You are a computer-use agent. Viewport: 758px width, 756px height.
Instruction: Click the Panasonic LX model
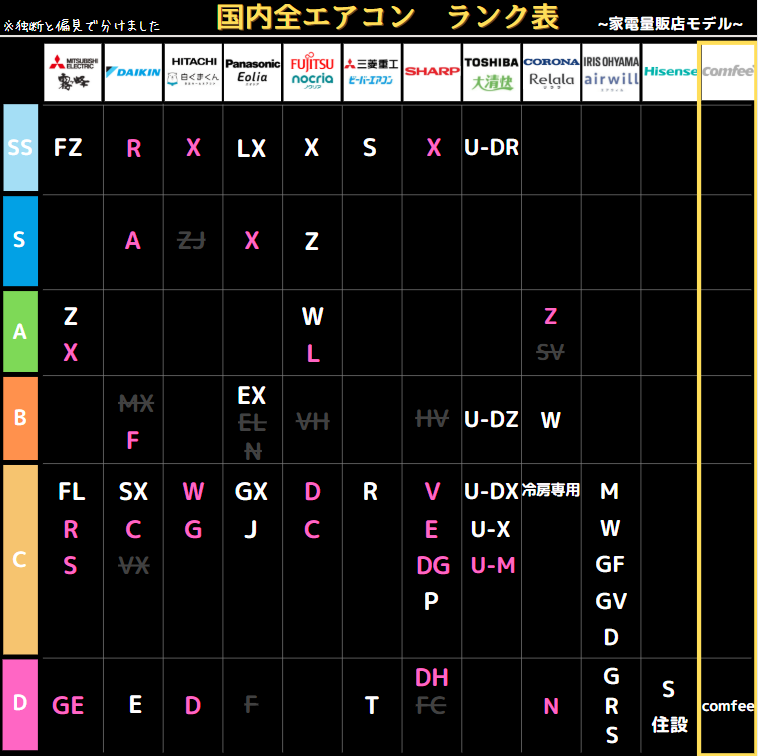tap(251, 148)
